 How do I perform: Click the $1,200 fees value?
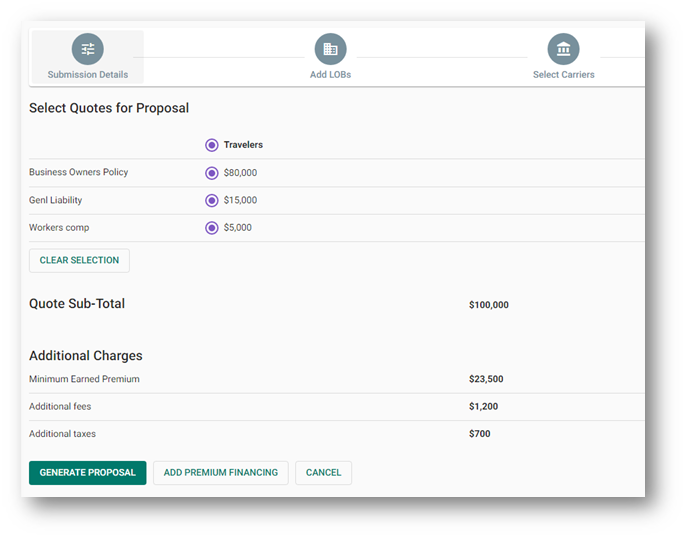click(483, 406)
